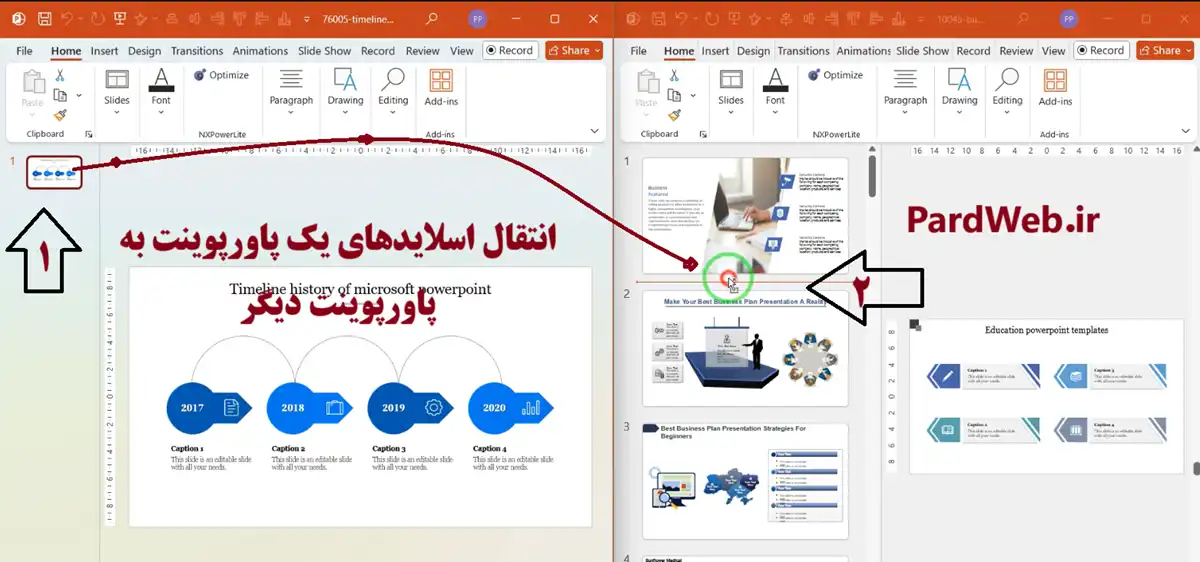
Task: Collapse the ribbon chevron in right window
Action: coord(1187,131)
